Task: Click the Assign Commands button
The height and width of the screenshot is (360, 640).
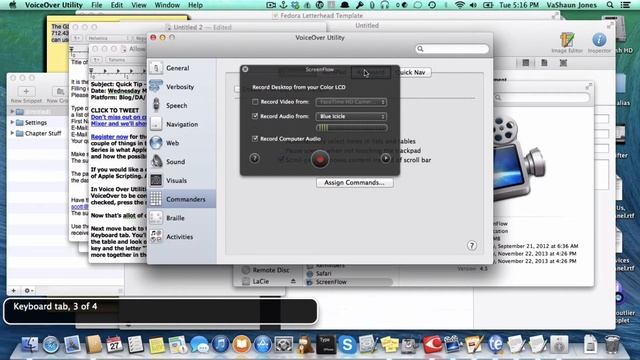Action: pyautogui.click(x=354, y=182)
